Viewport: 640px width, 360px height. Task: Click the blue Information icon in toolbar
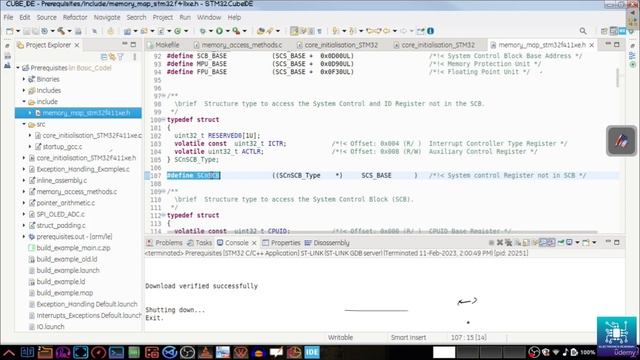[x=430, y=31]
